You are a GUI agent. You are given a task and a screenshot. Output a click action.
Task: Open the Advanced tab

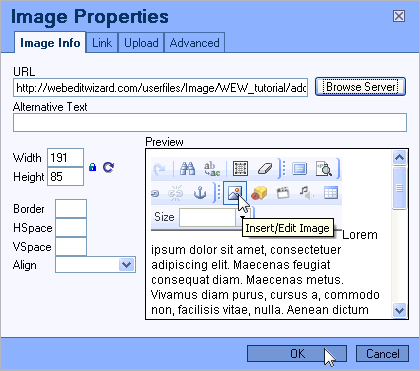(195, 43)
